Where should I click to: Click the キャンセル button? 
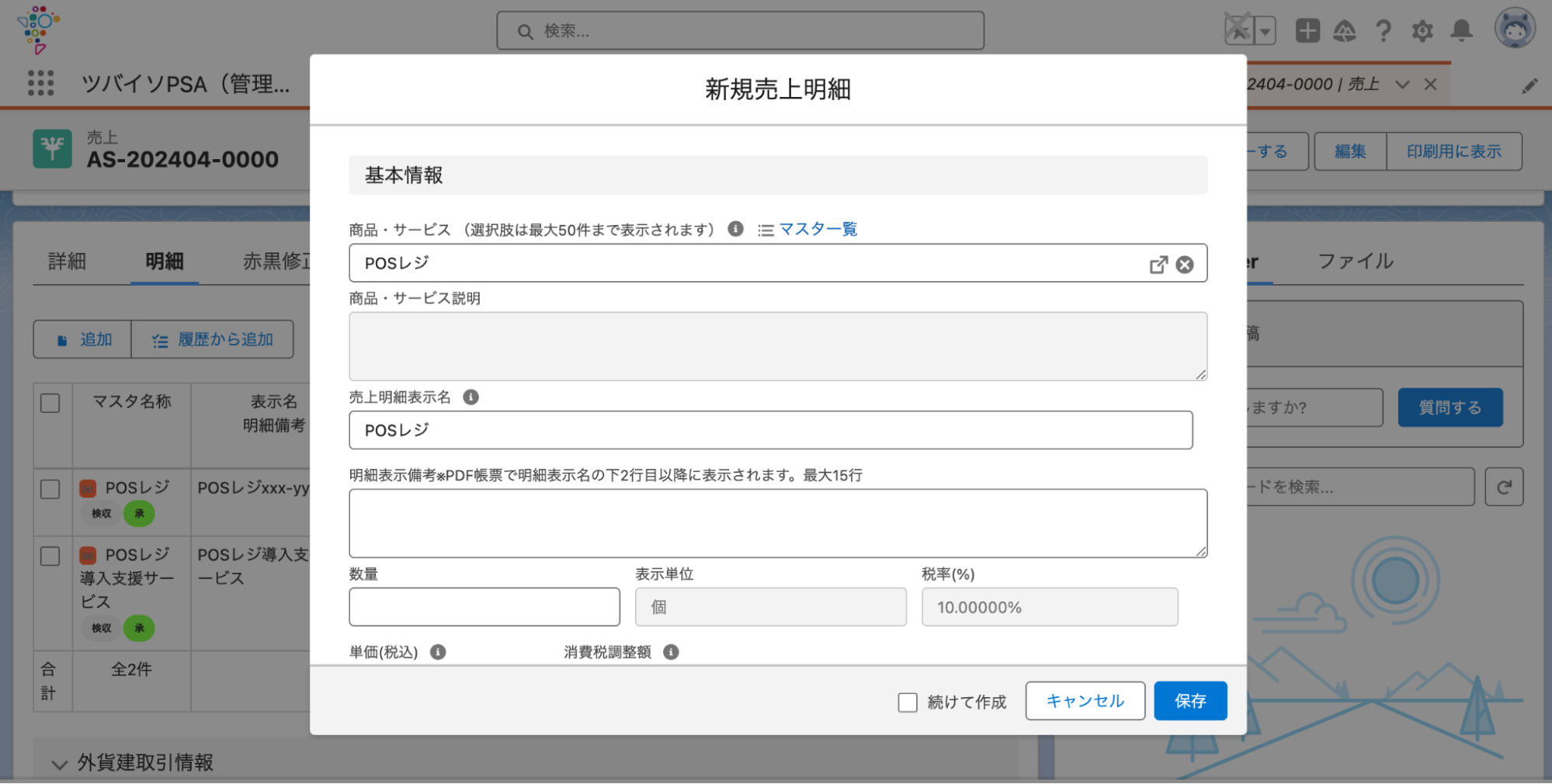[x=1085, y=701]
